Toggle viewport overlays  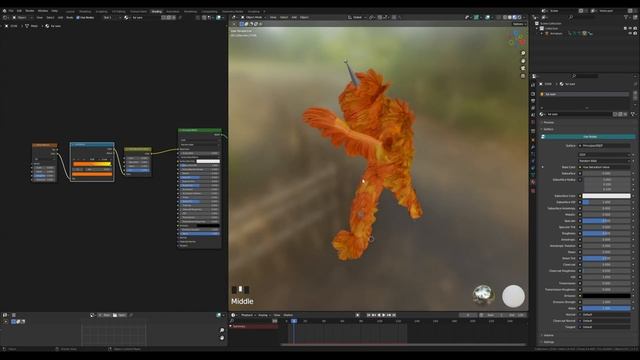coord(487,18)
